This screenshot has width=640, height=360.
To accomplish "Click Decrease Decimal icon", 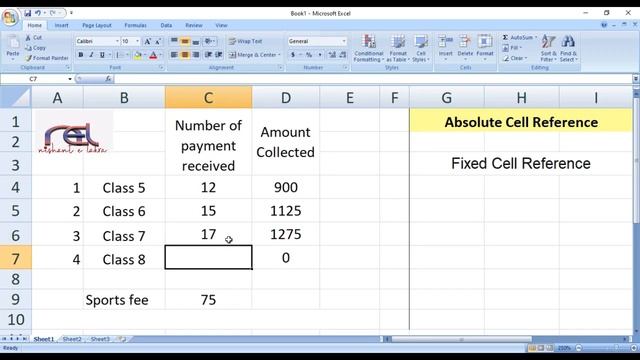I will coord(343,55).
